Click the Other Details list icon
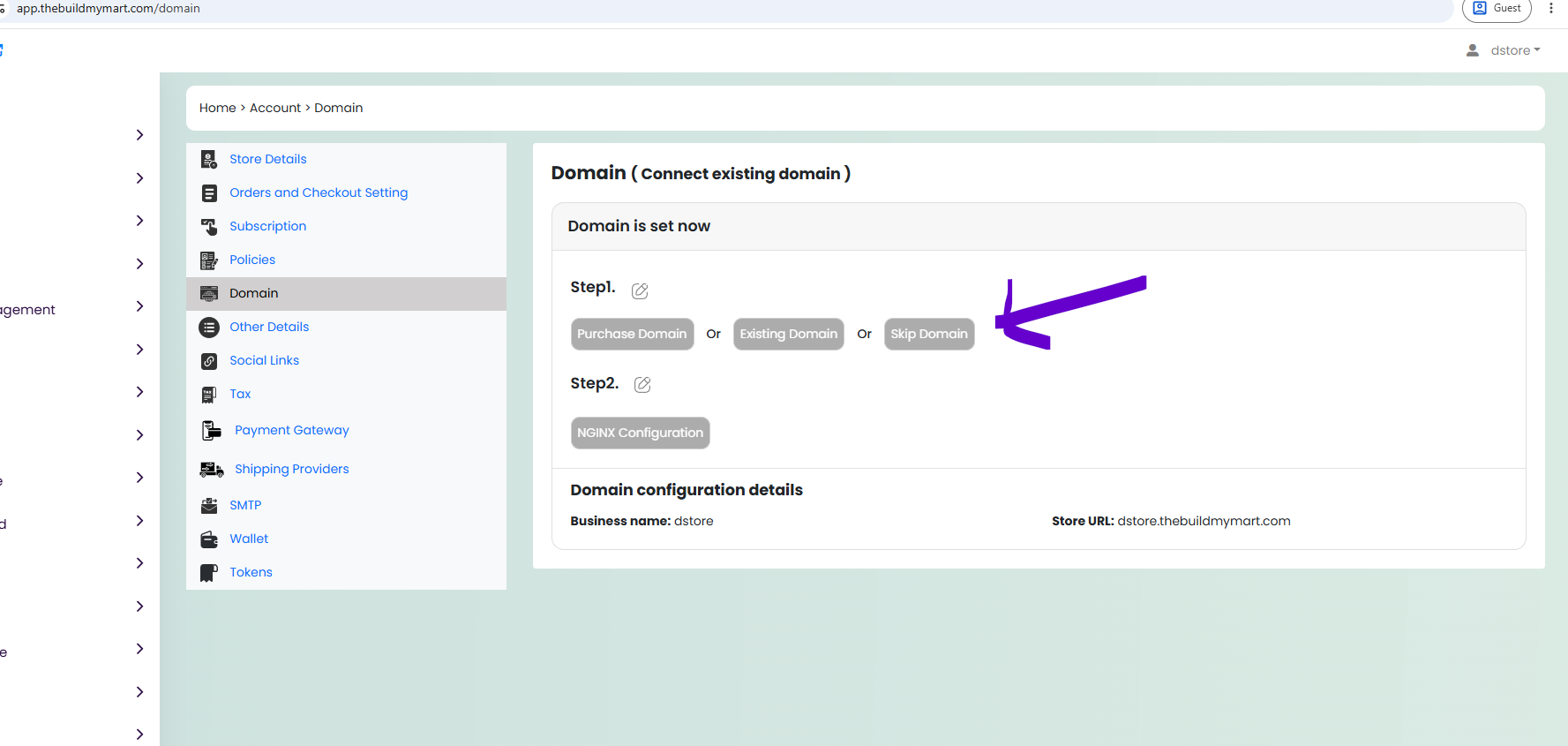 [209, 328]
